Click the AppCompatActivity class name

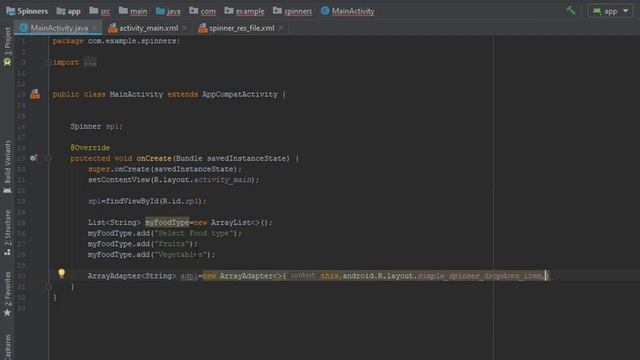pos(240,94)
